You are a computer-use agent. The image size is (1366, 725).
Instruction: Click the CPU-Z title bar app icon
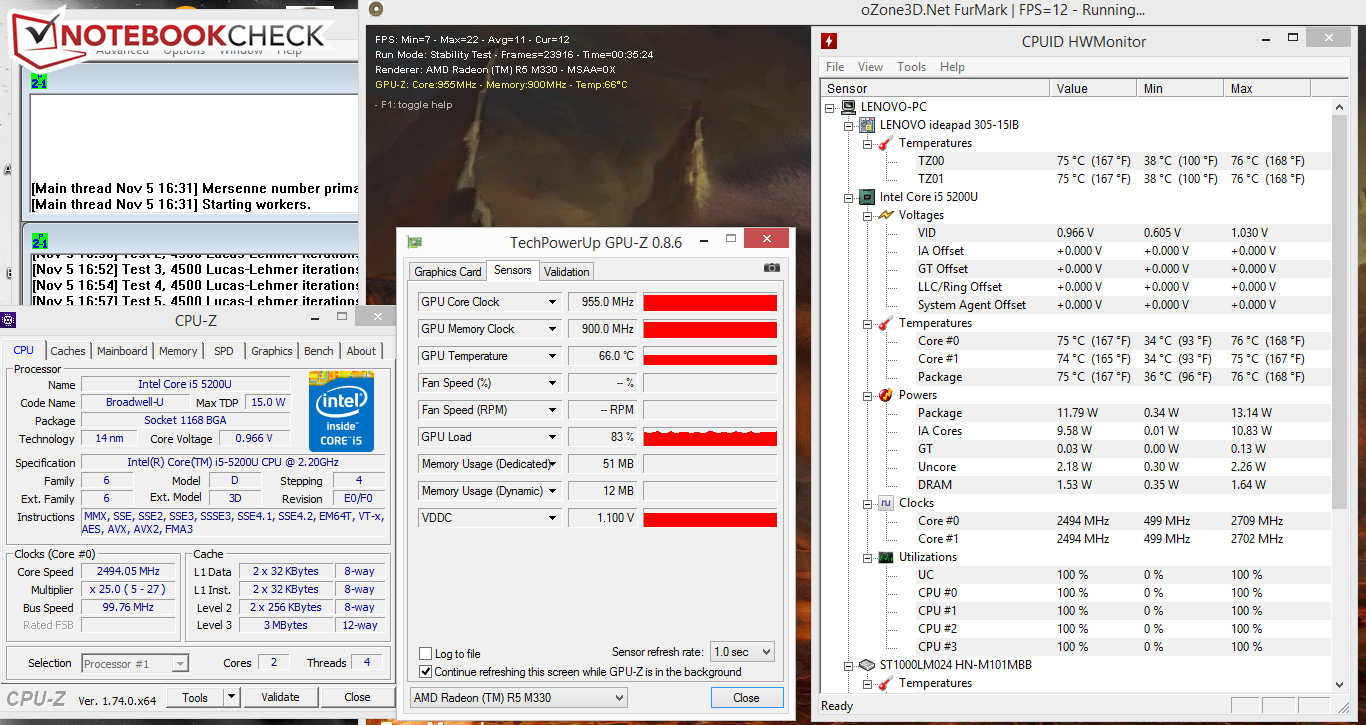(x=9, y=320)
